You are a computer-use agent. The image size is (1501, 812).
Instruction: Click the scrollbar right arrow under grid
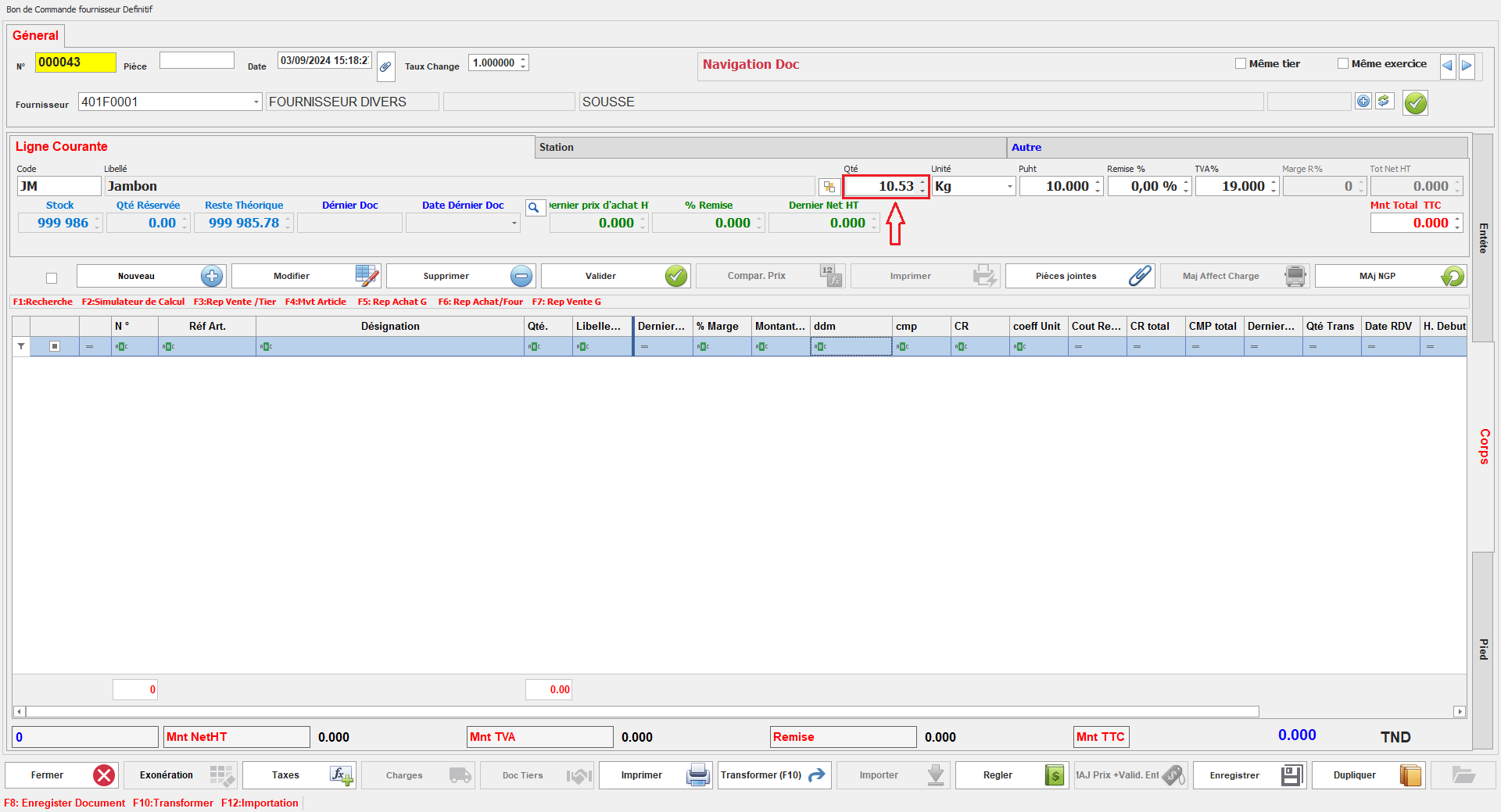[x=1459, y=711]
